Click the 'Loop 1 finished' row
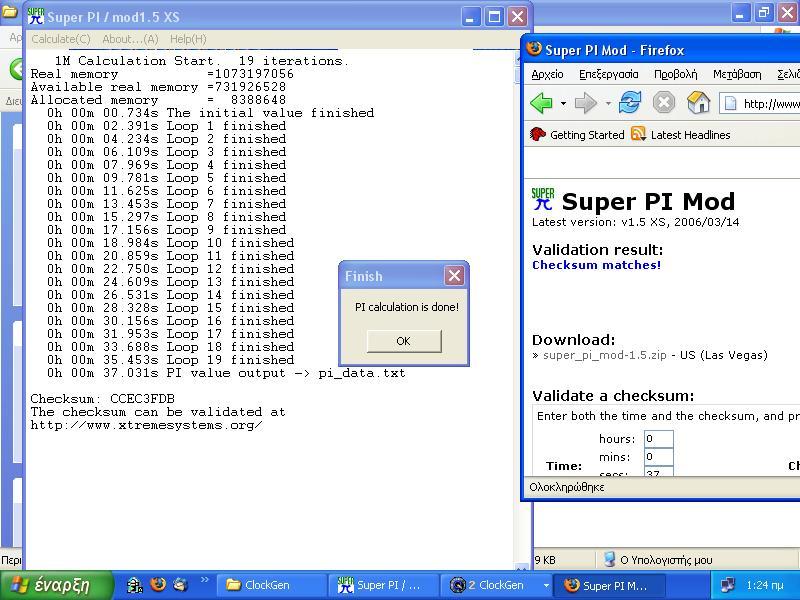 (166, 126)
